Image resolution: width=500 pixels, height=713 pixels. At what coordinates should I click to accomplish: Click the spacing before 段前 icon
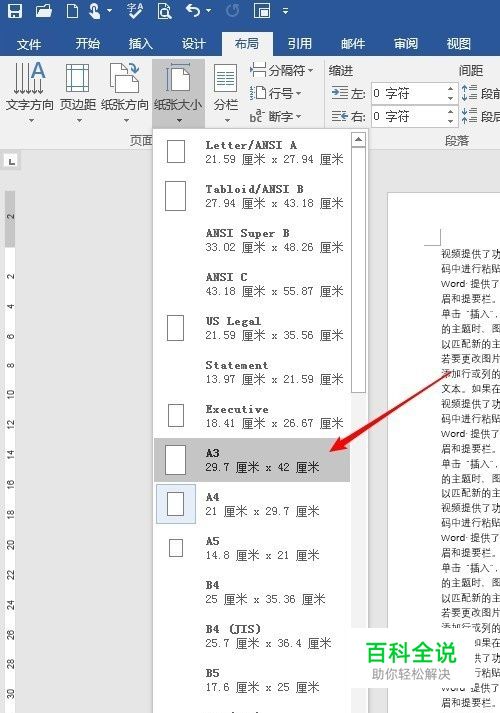tap(470, 93)
